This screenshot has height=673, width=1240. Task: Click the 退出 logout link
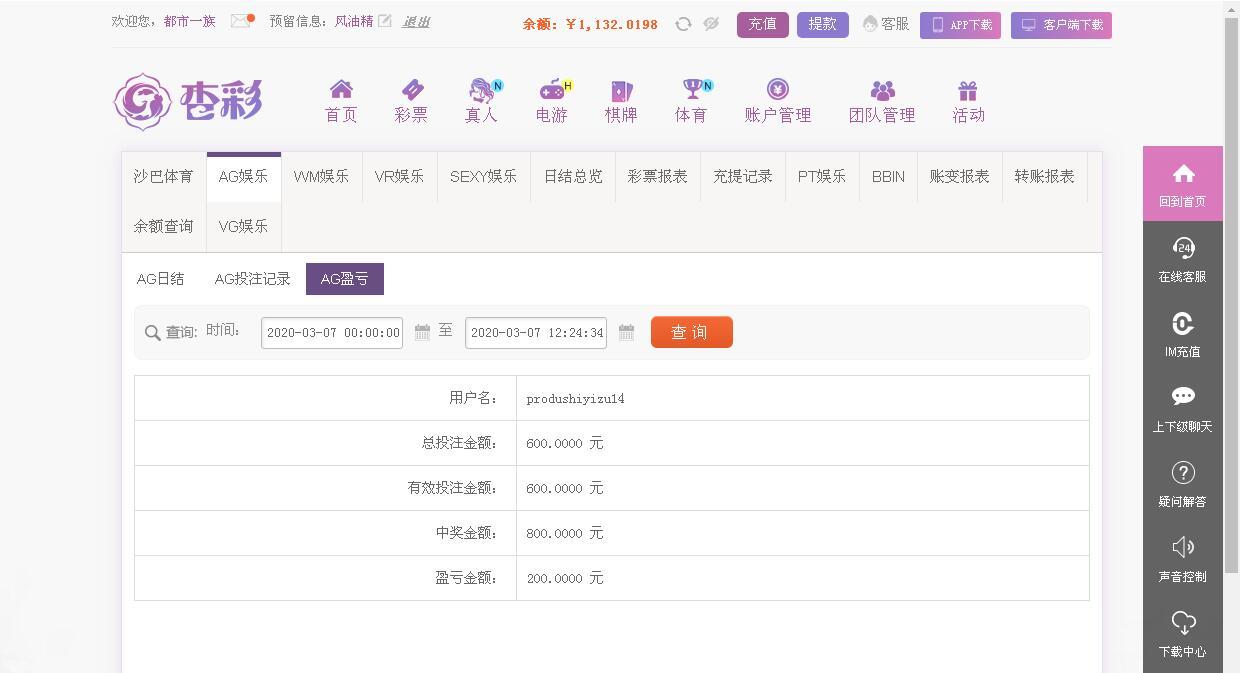coord(416,21)
